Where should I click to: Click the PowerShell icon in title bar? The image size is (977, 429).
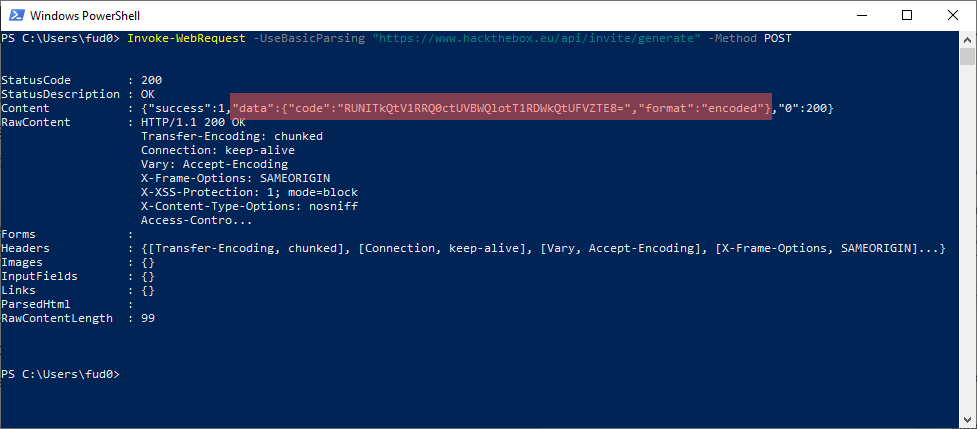click(x=15, y=15)
